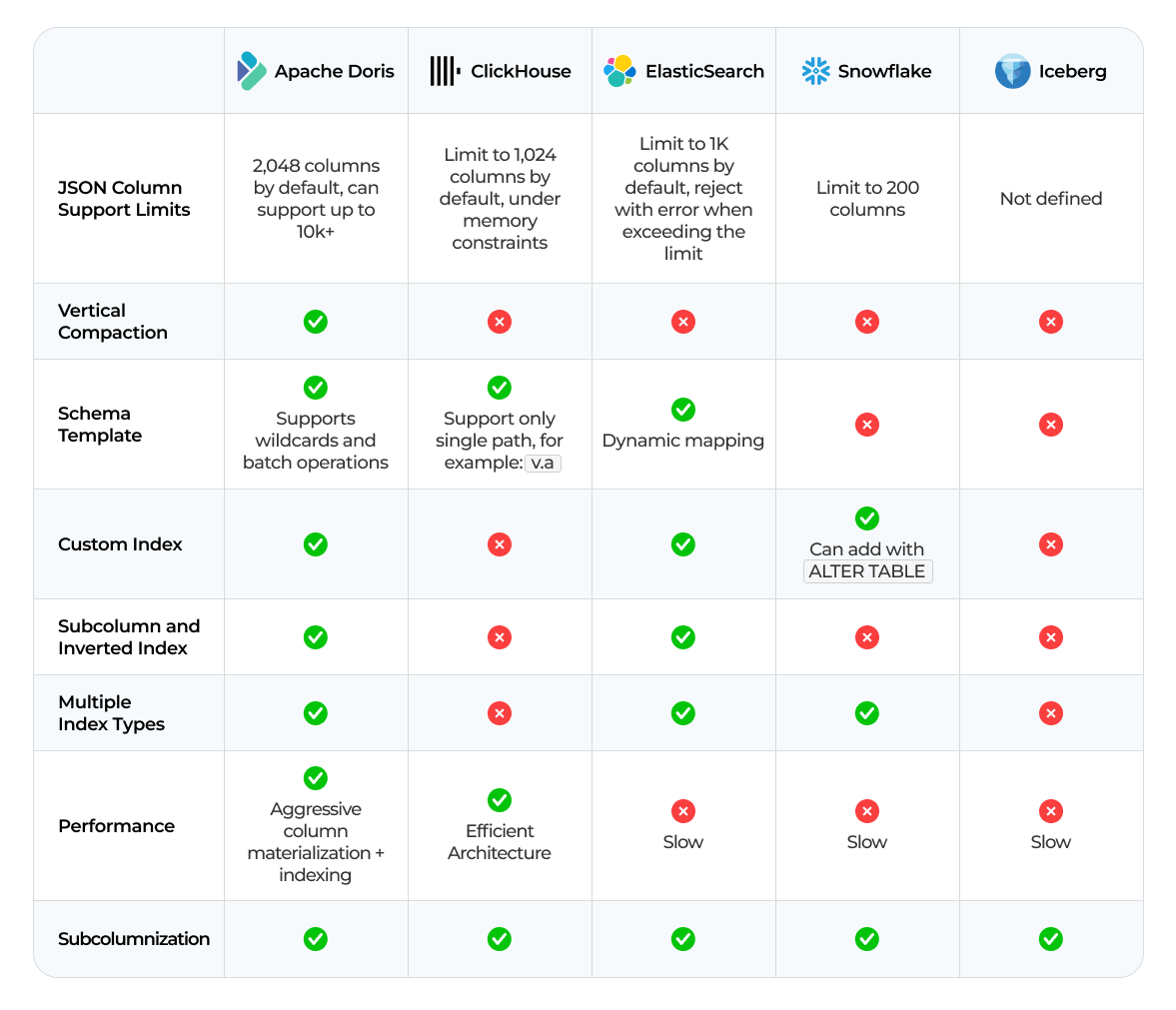1176x1010 pixels.
Task: Select the Schema Template row label
Action: [x=100, y=425]
